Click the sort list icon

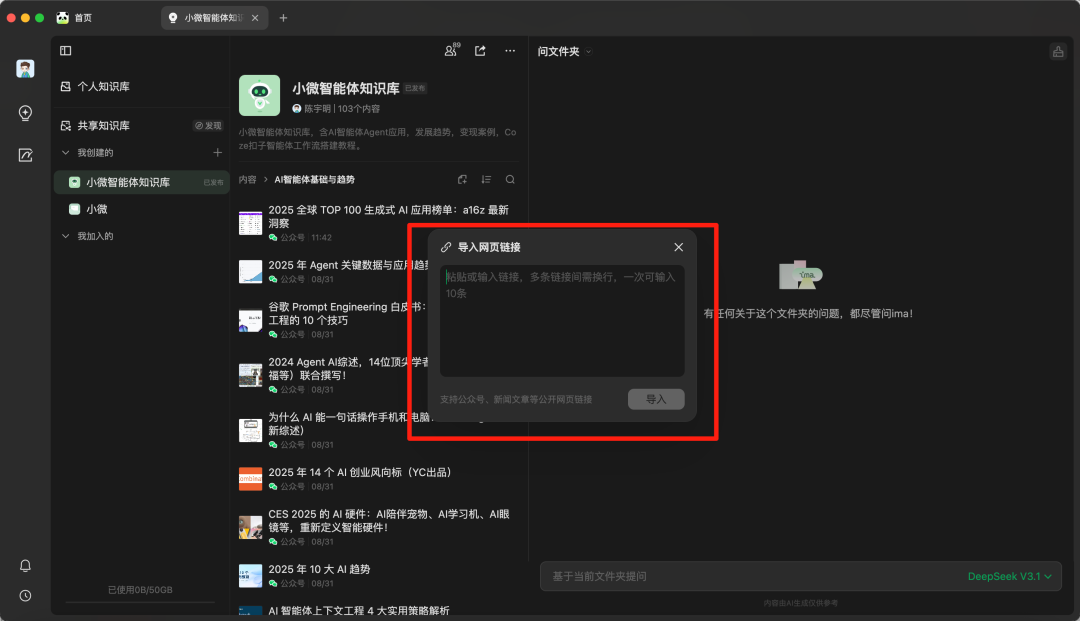point(486,179)
